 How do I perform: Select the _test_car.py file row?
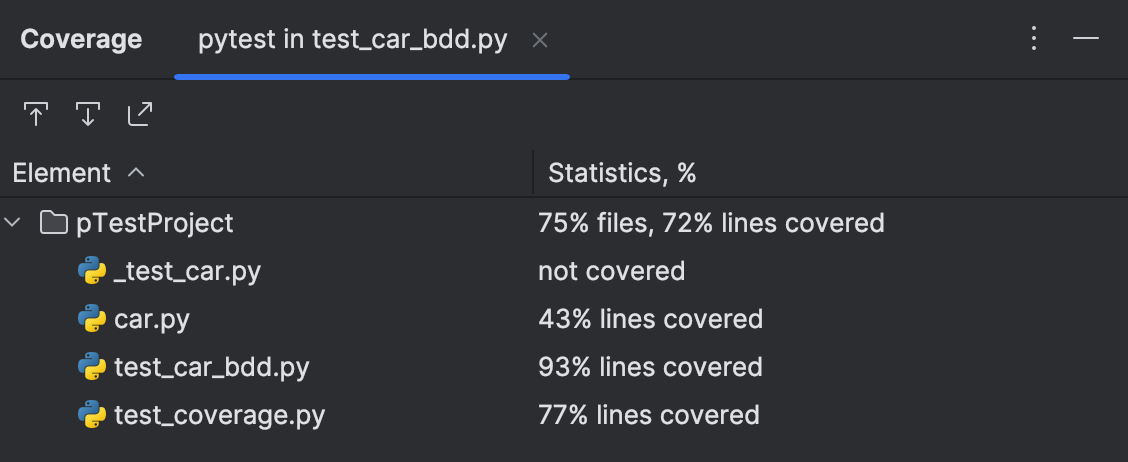[187, 271]
